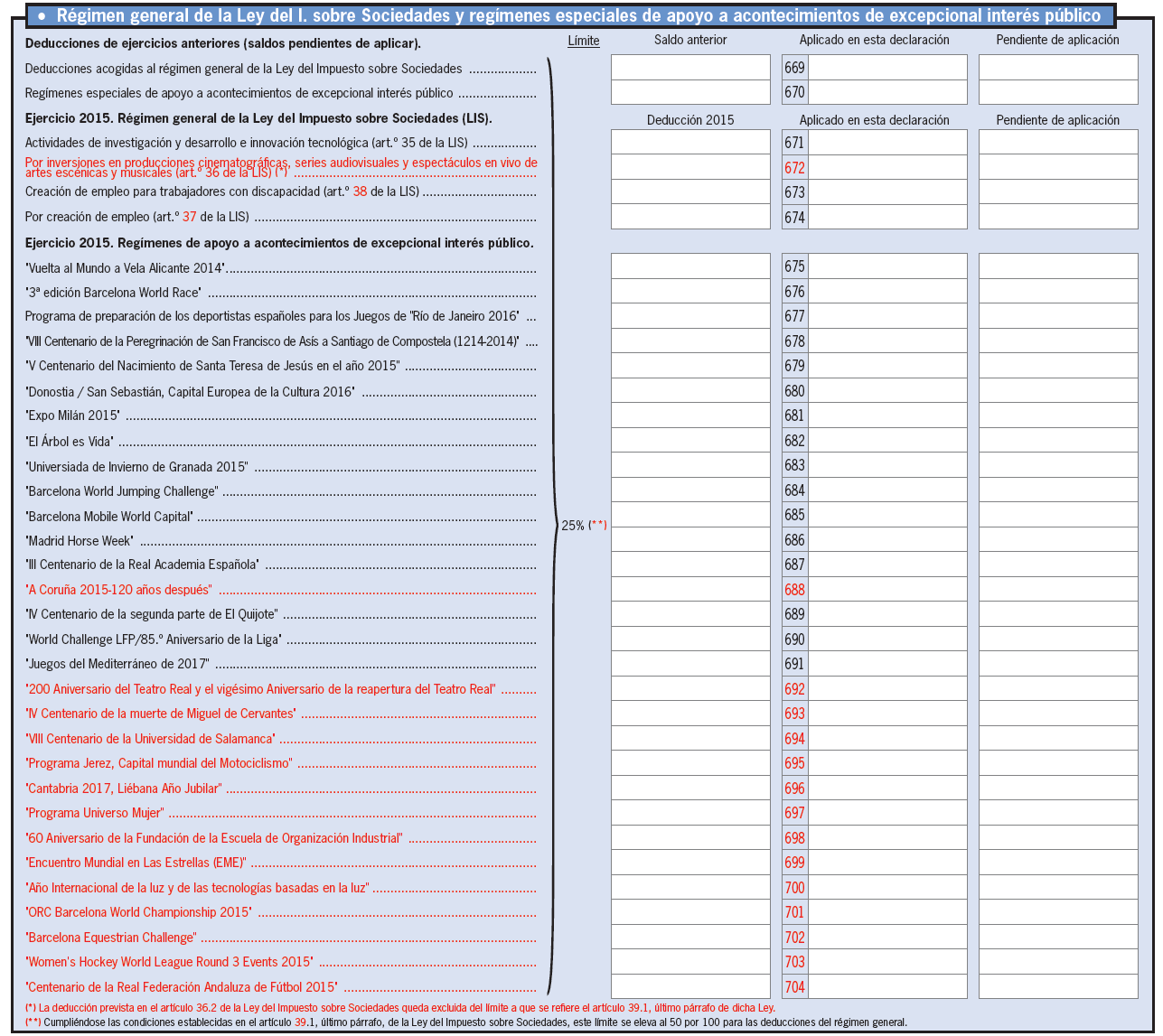Click Pendiente de aplicación box in row 674

tap(1058, 217)
